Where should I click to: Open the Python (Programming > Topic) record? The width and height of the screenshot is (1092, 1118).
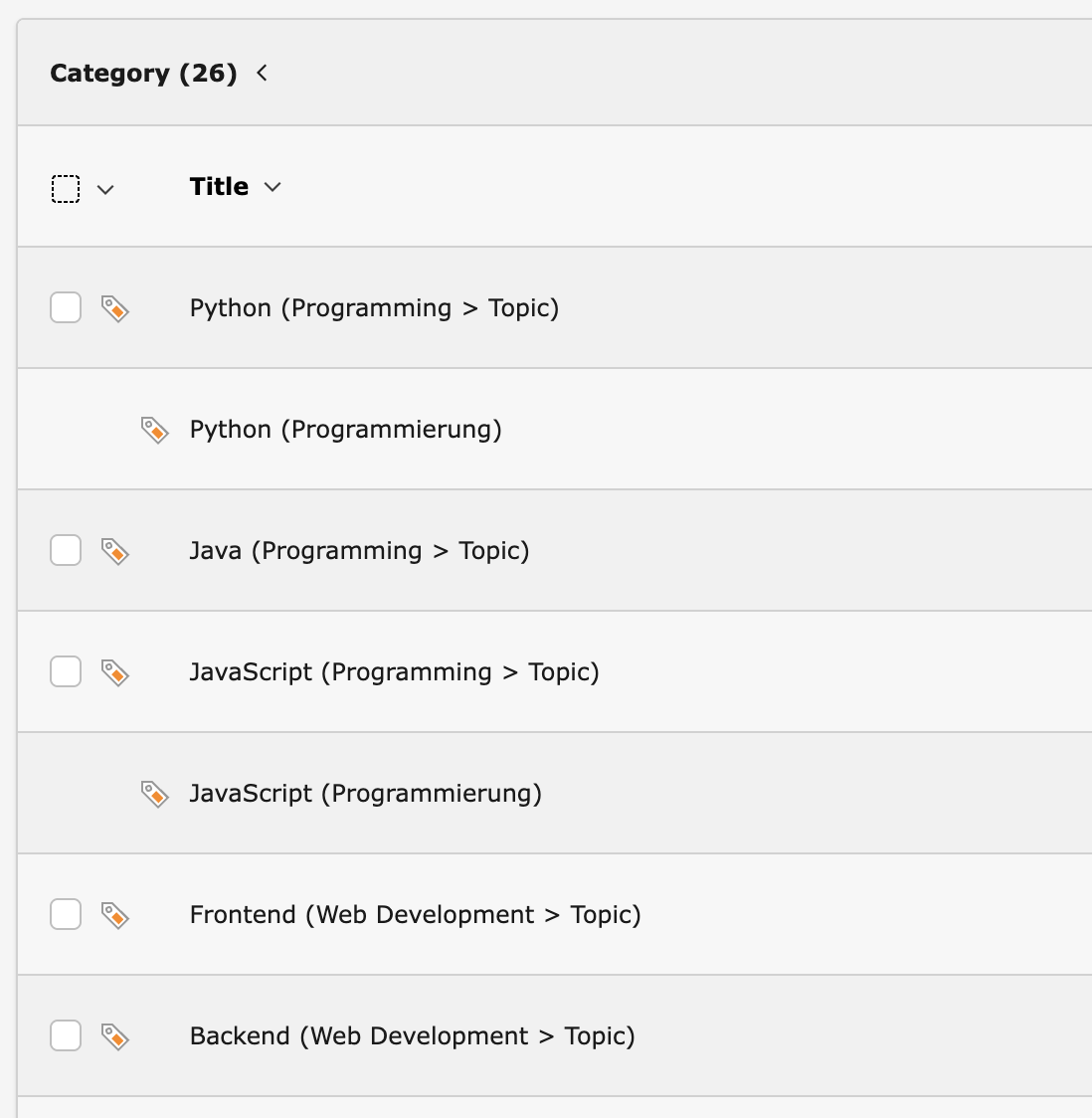[x=374, y=308]
